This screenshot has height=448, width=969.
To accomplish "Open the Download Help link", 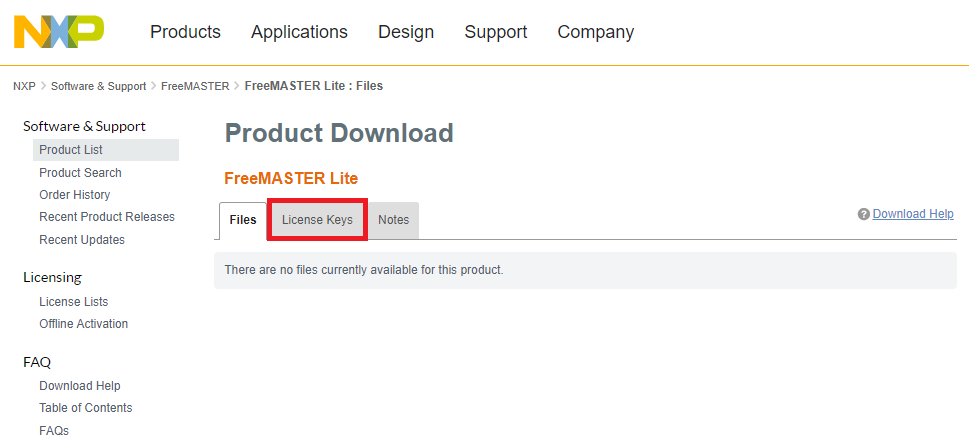I will (x=913, y=214).
